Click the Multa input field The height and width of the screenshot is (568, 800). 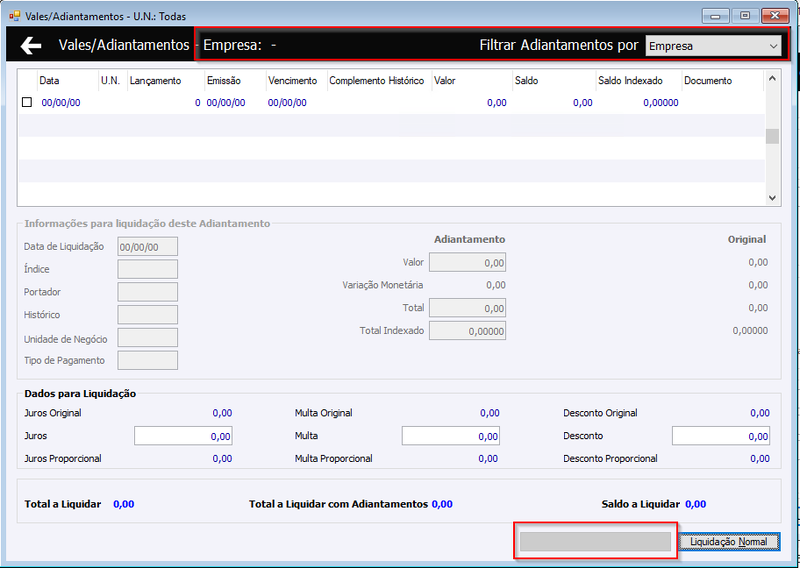click(x=451, y=436)
